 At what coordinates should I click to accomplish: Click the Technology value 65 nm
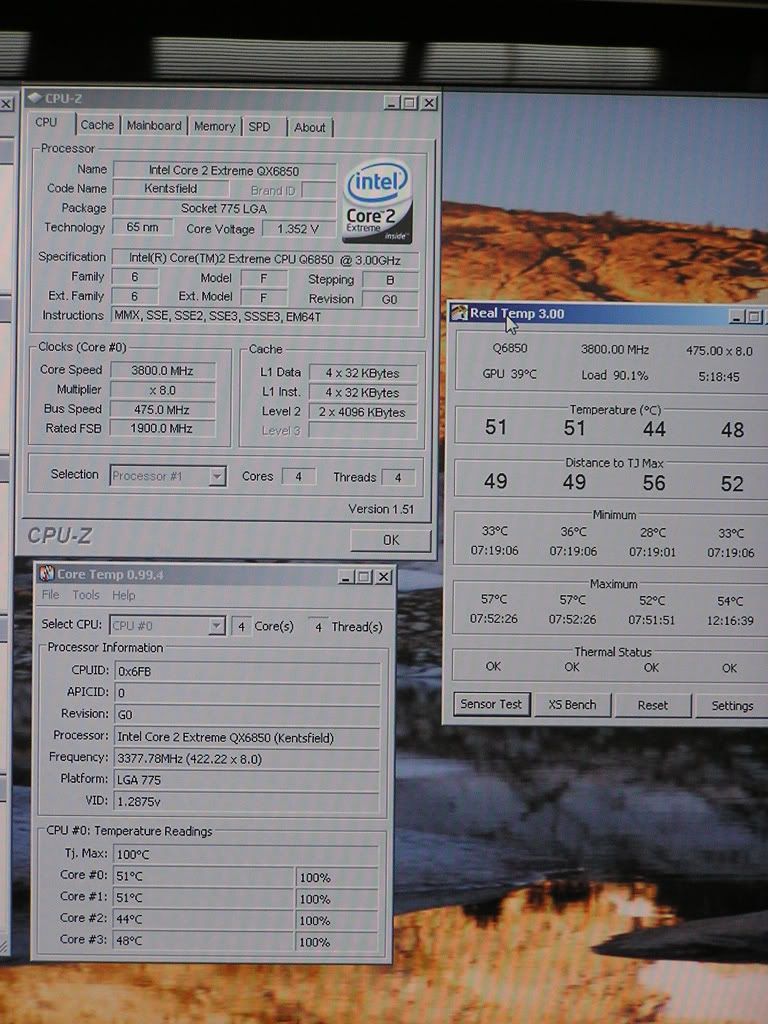[x=142, y=227]
